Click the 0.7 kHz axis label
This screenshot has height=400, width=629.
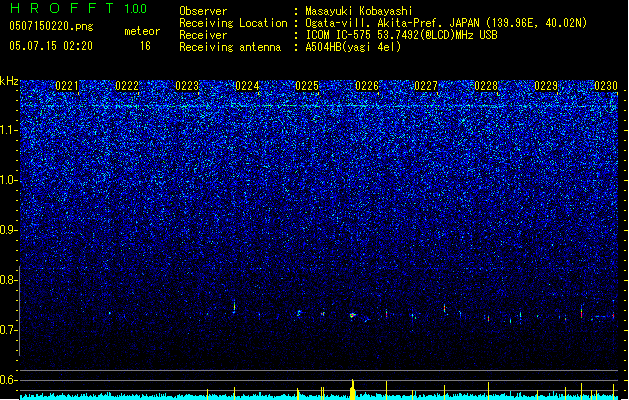coord(8,330)
